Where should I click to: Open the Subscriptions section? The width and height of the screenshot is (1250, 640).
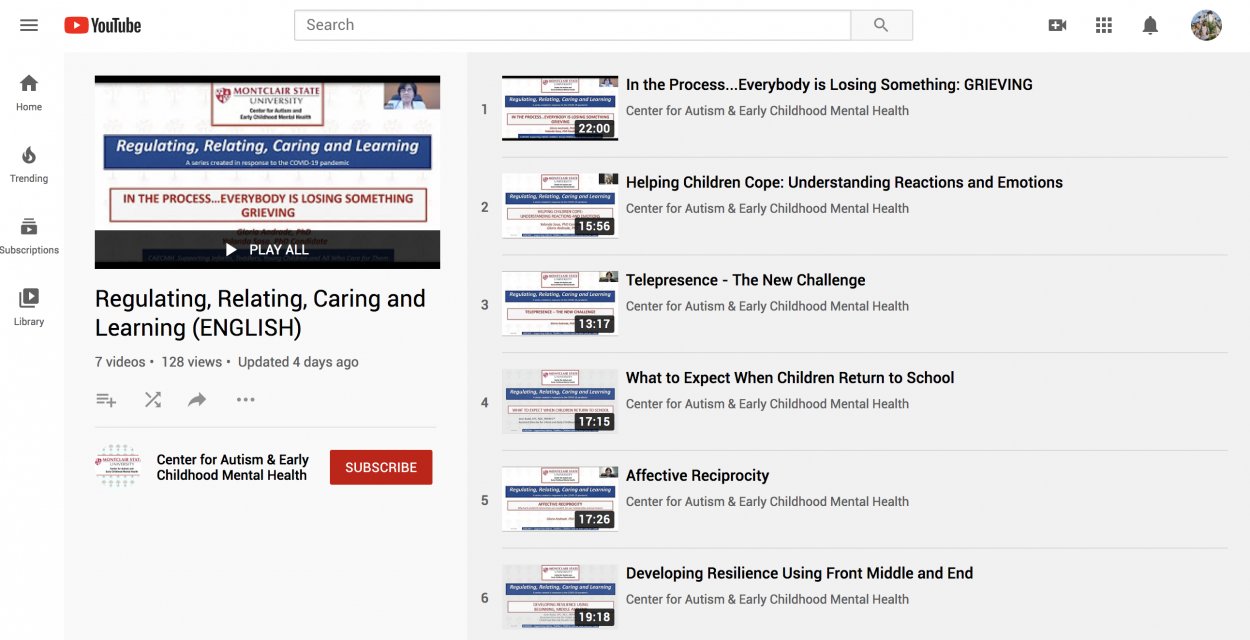pos(28,232)
